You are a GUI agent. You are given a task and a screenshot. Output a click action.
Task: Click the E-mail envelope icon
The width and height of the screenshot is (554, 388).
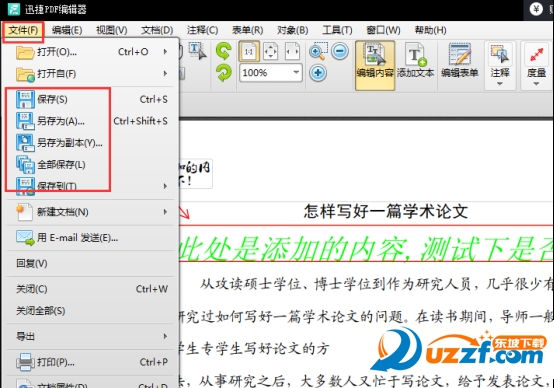pos(25,237)
